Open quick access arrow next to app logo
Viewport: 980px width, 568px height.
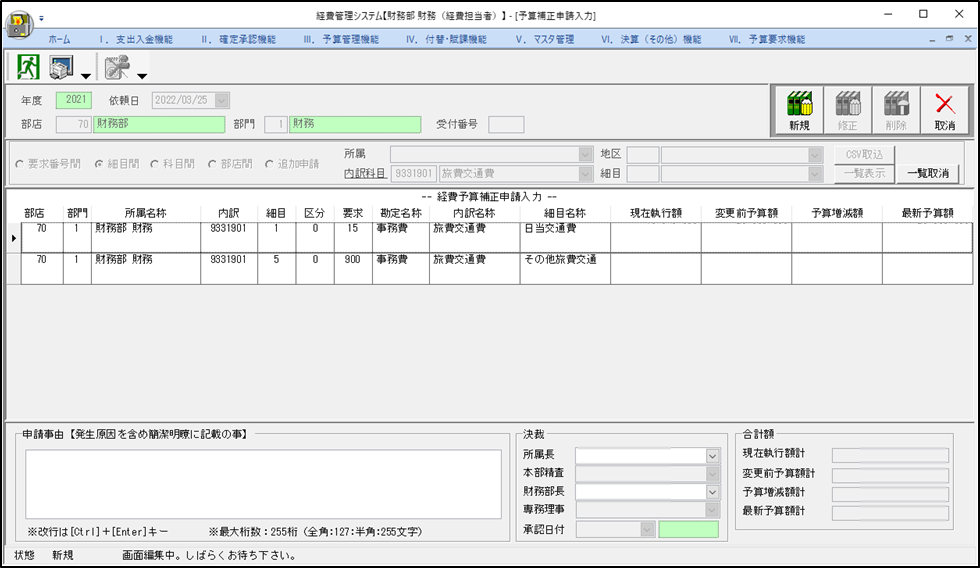pos(41,18)
